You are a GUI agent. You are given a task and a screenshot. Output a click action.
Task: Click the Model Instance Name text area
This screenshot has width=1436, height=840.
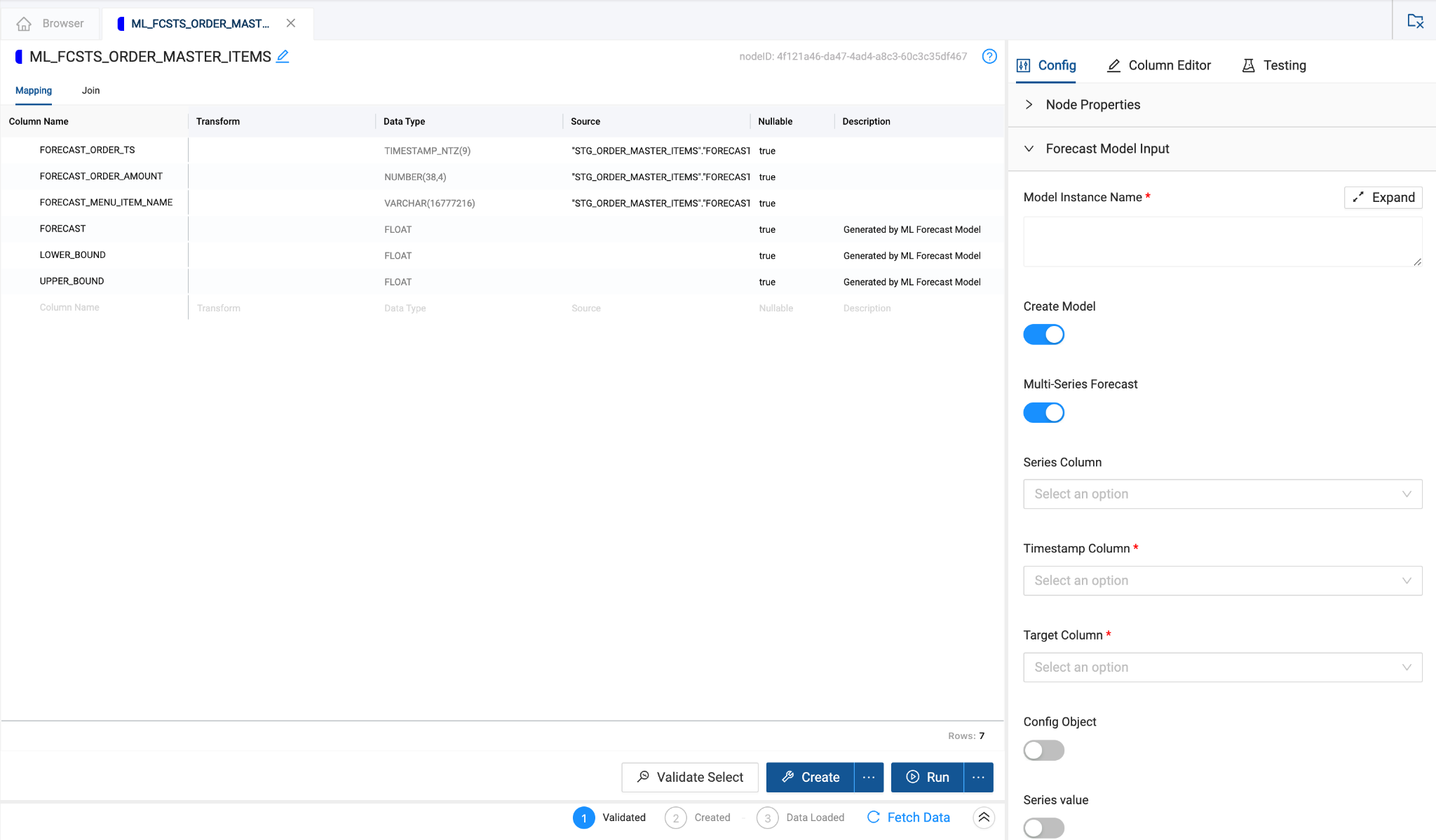pos(1223,242)
